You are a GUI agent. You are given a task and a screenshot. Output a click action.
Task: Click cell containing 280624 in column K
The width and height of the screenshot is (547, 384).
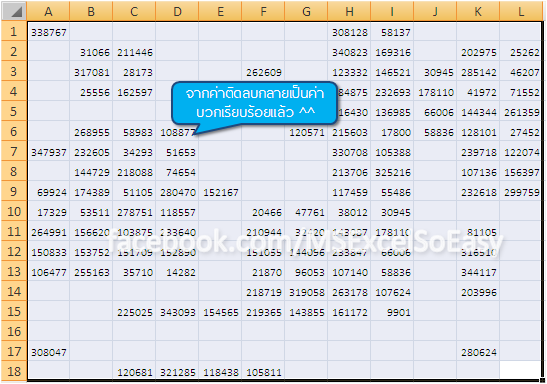click(x=478, y=352)
